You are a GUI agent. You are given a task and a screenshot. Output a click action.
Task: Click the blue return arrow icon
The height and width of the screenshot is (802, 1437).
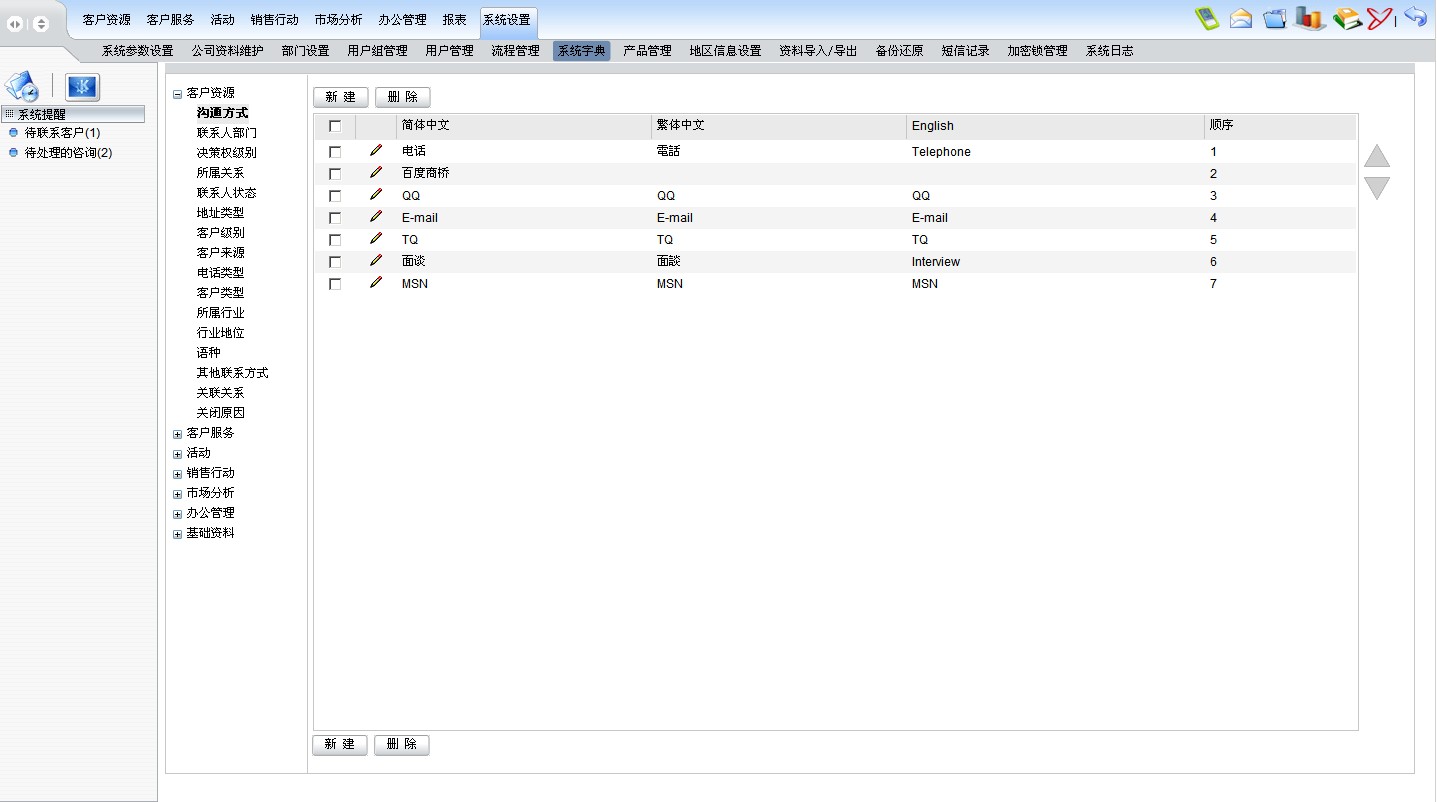pyautogui.click(x=1415, y=17)
